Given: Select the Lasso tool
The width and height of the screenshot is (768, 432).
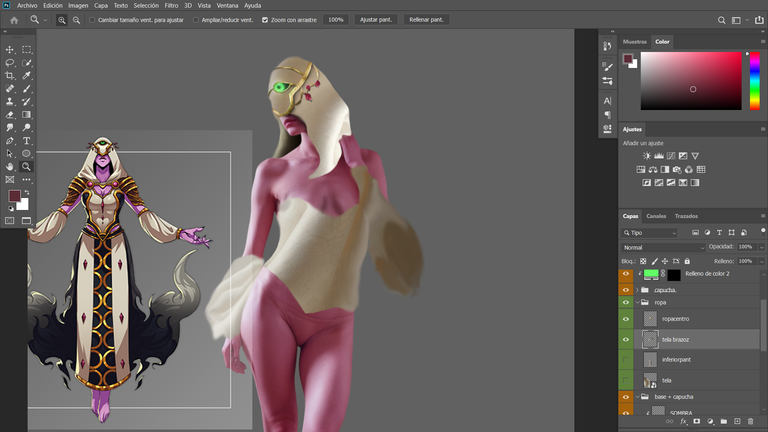Looking at the screenshot, I should click(9, 63).
